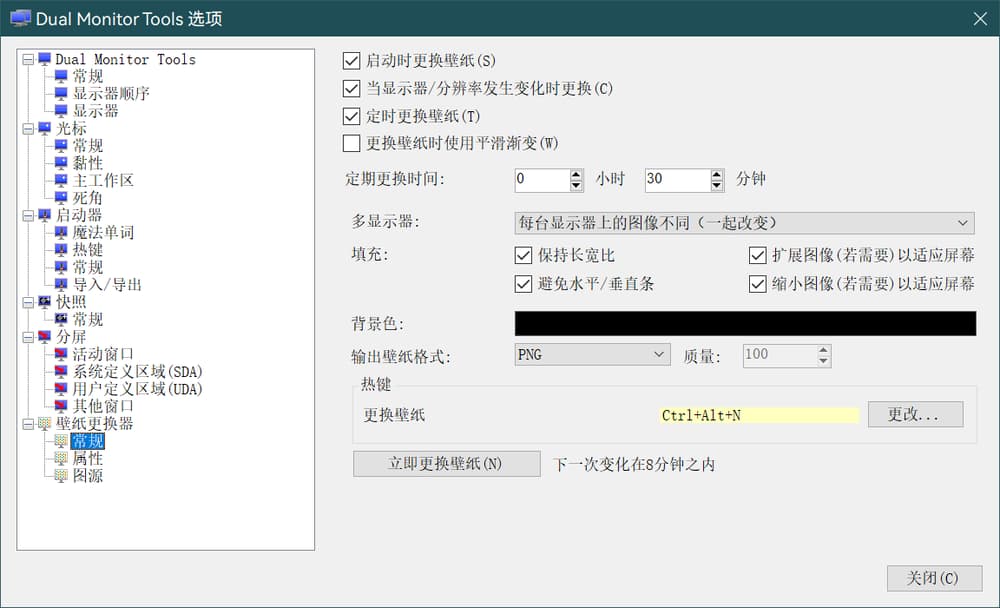Decrease the 分钟 value with down arrow
Screen dimensions: 1000x608
tap(717, 186)
